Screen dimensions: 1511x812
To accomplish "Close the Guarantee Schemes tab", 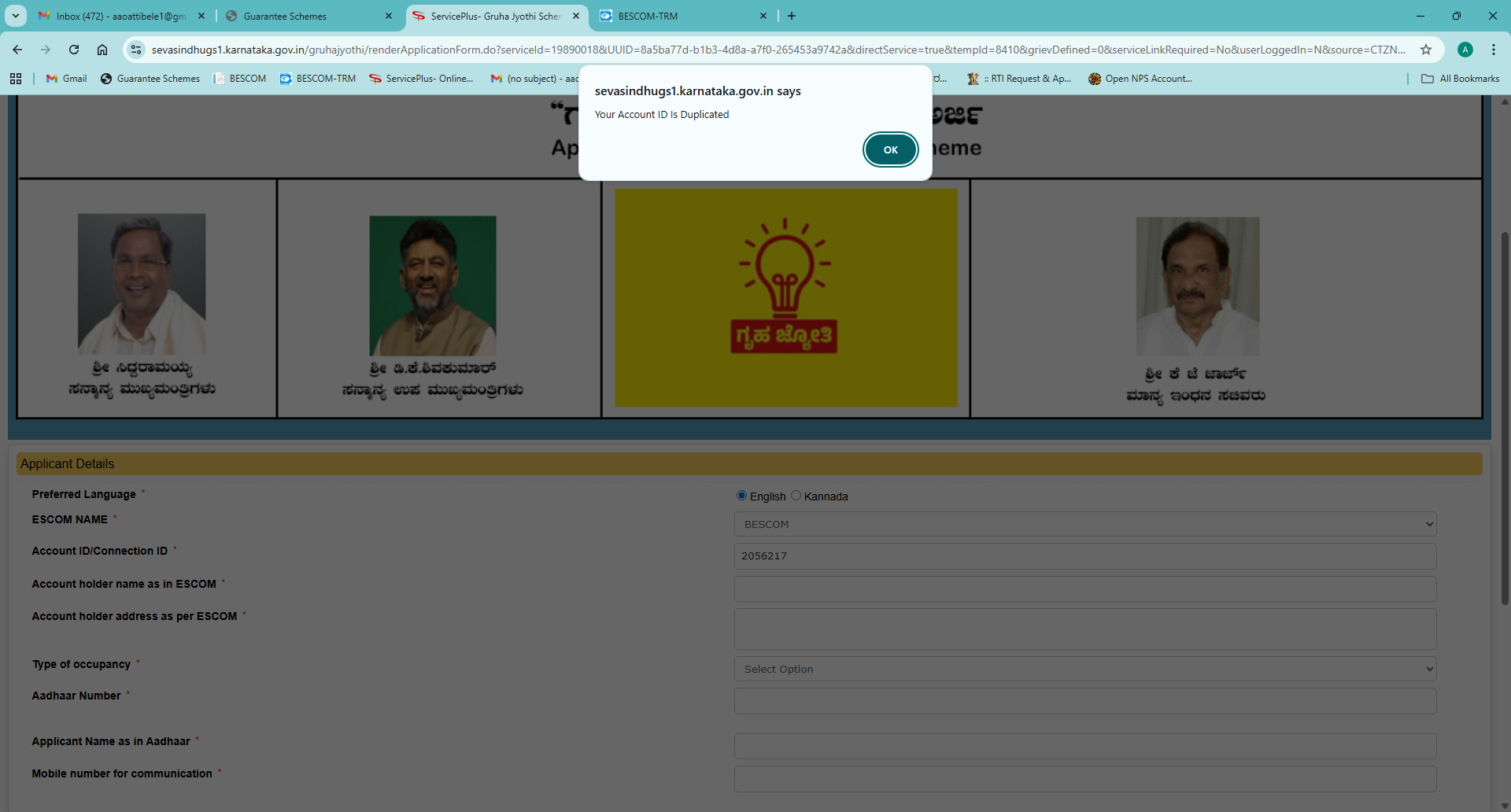I will 389,16.
